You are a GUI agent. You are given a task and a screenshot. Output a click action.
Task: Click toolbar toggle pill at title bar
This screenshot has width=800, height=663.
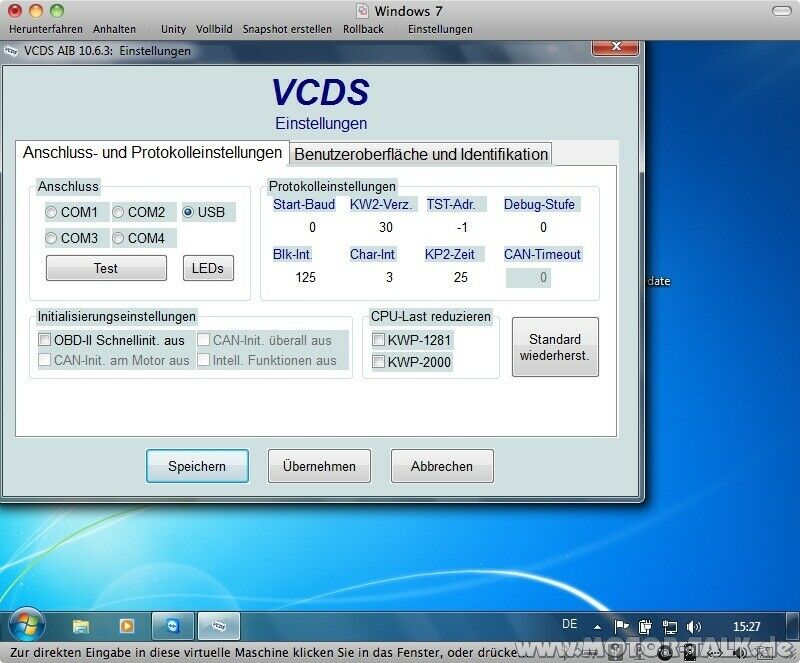[782, 11]
